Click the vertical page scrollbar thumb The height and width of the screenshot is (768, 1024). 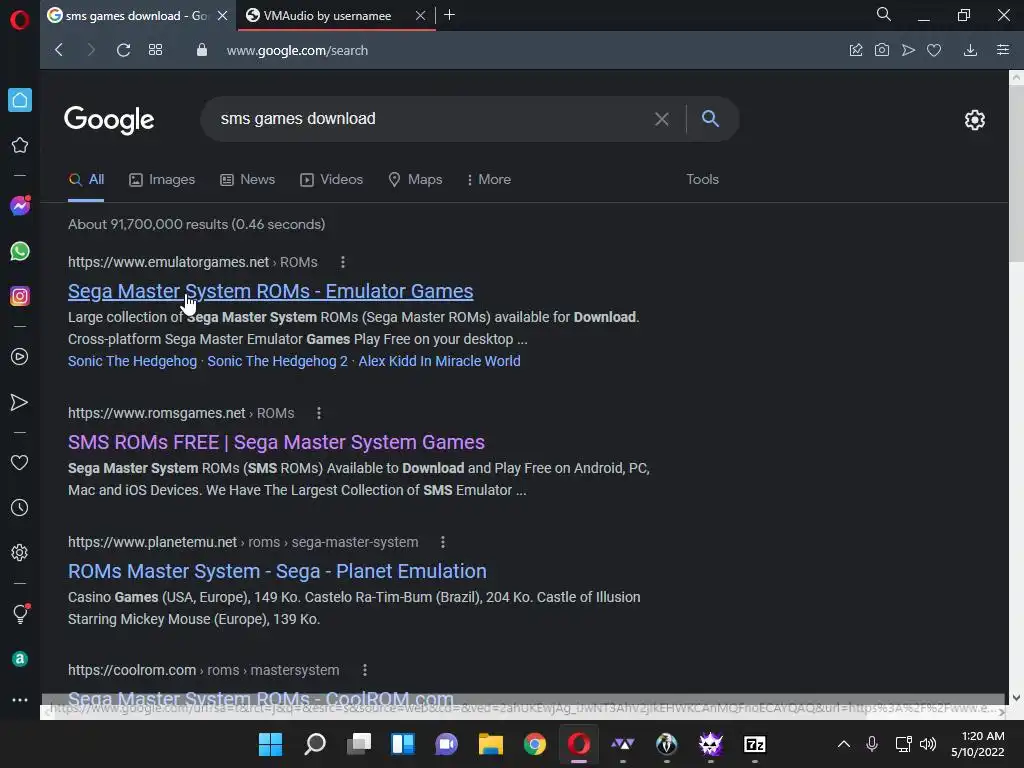click(1016, 173)
